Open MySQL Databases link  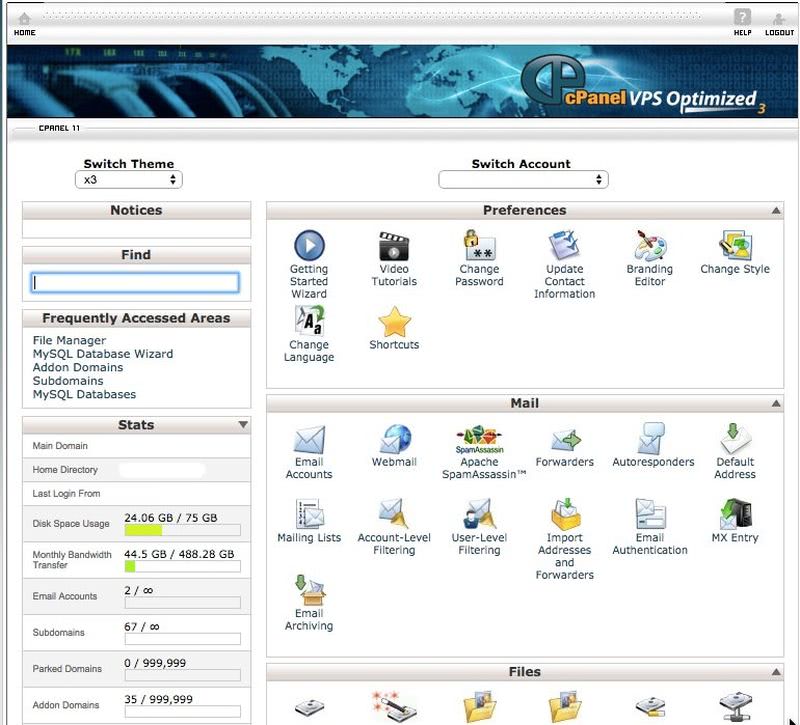(x=84, y=394)
